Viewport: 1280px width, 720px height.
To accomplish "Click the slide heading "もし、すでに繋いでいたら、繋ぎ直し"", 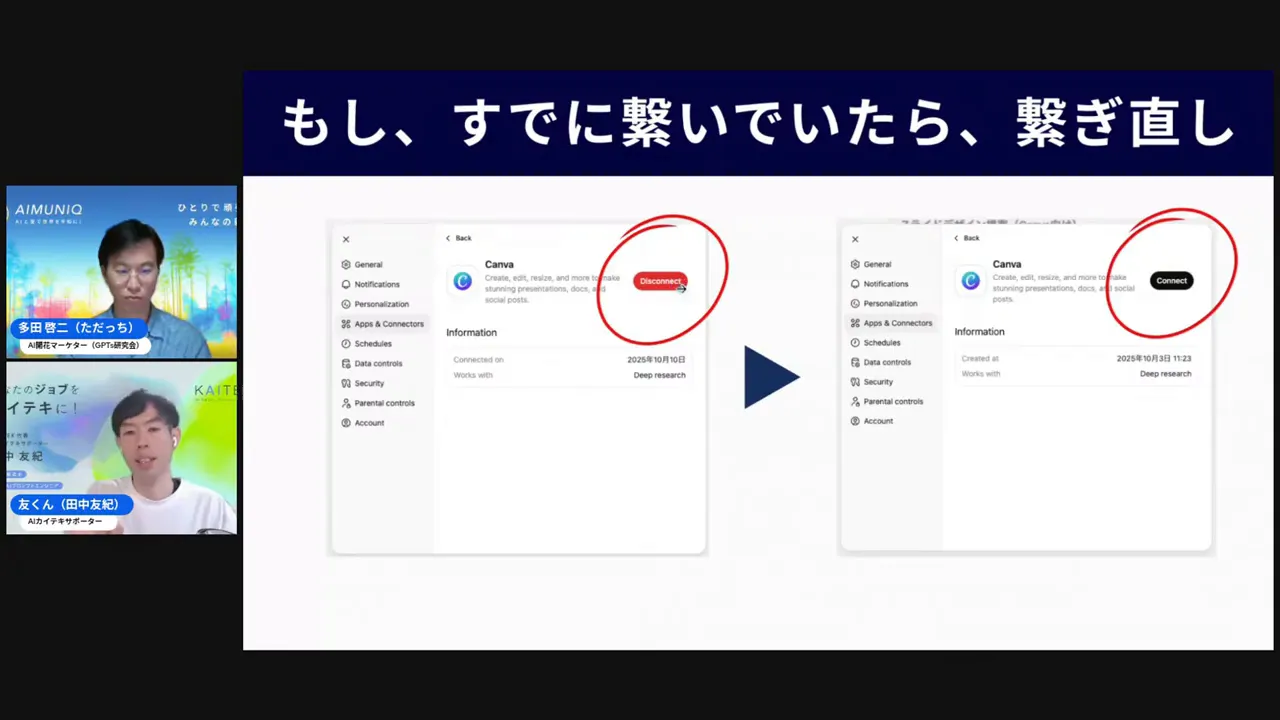I will 759,125.
